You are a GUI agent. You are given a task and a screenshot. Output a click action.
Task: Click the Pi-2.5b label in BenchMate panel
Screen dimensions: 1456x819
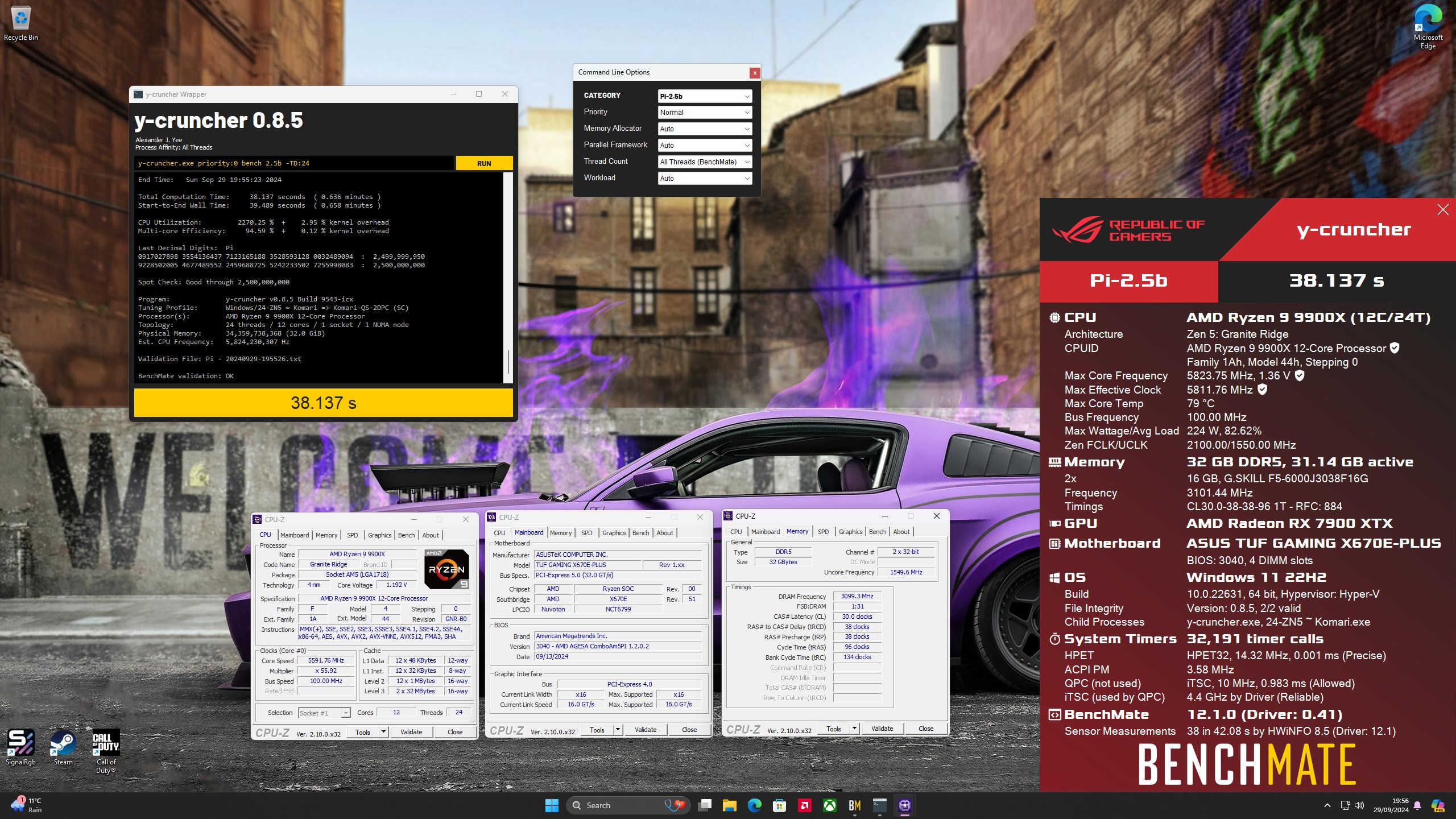coord(1128,280)
